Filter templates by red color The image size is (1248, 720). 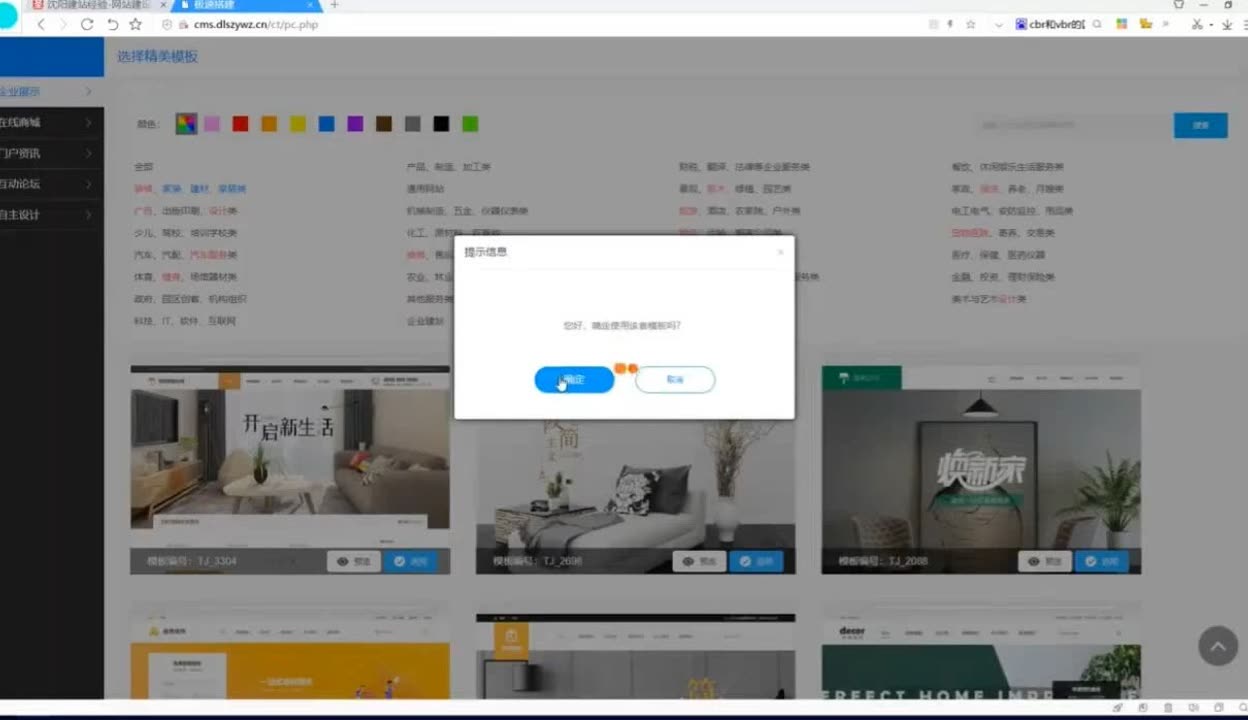pyautogui.click(x=240, y=124)
